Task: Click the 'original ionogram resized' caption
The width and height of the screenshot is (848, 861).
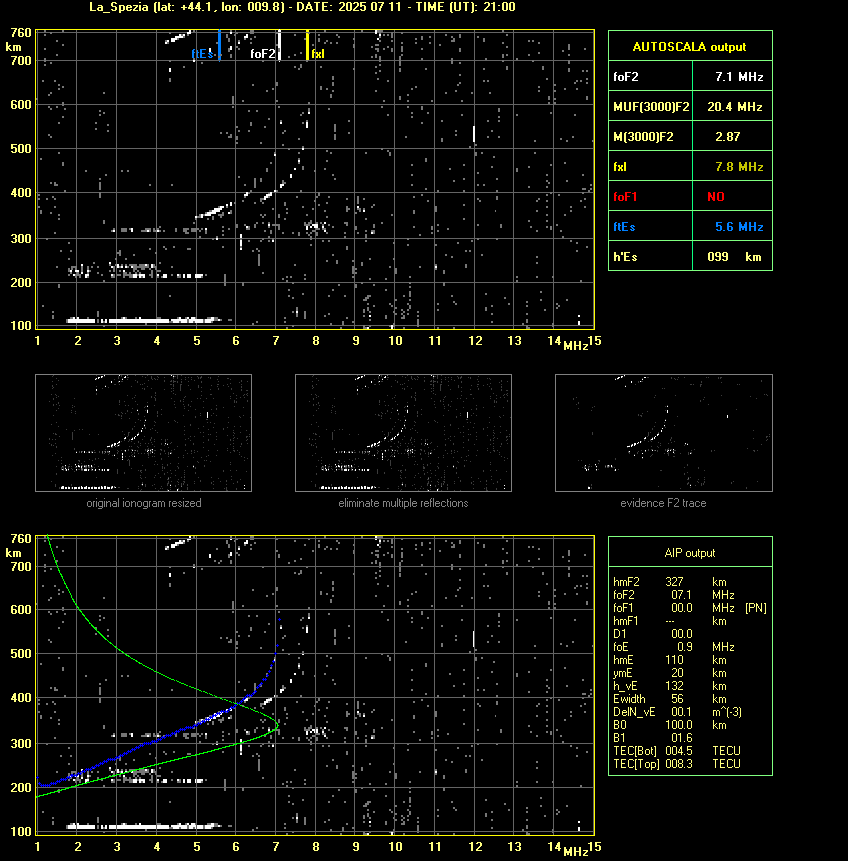Action: (144, 503)
